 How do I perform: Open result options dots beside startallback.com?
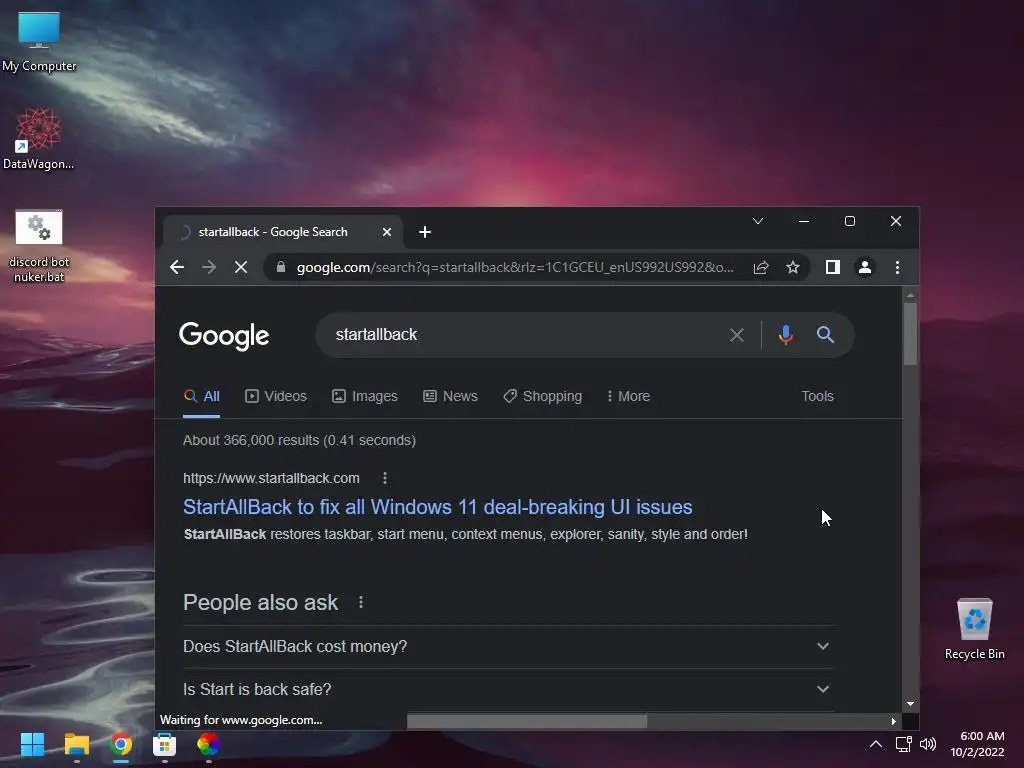[x=385, y=478]
